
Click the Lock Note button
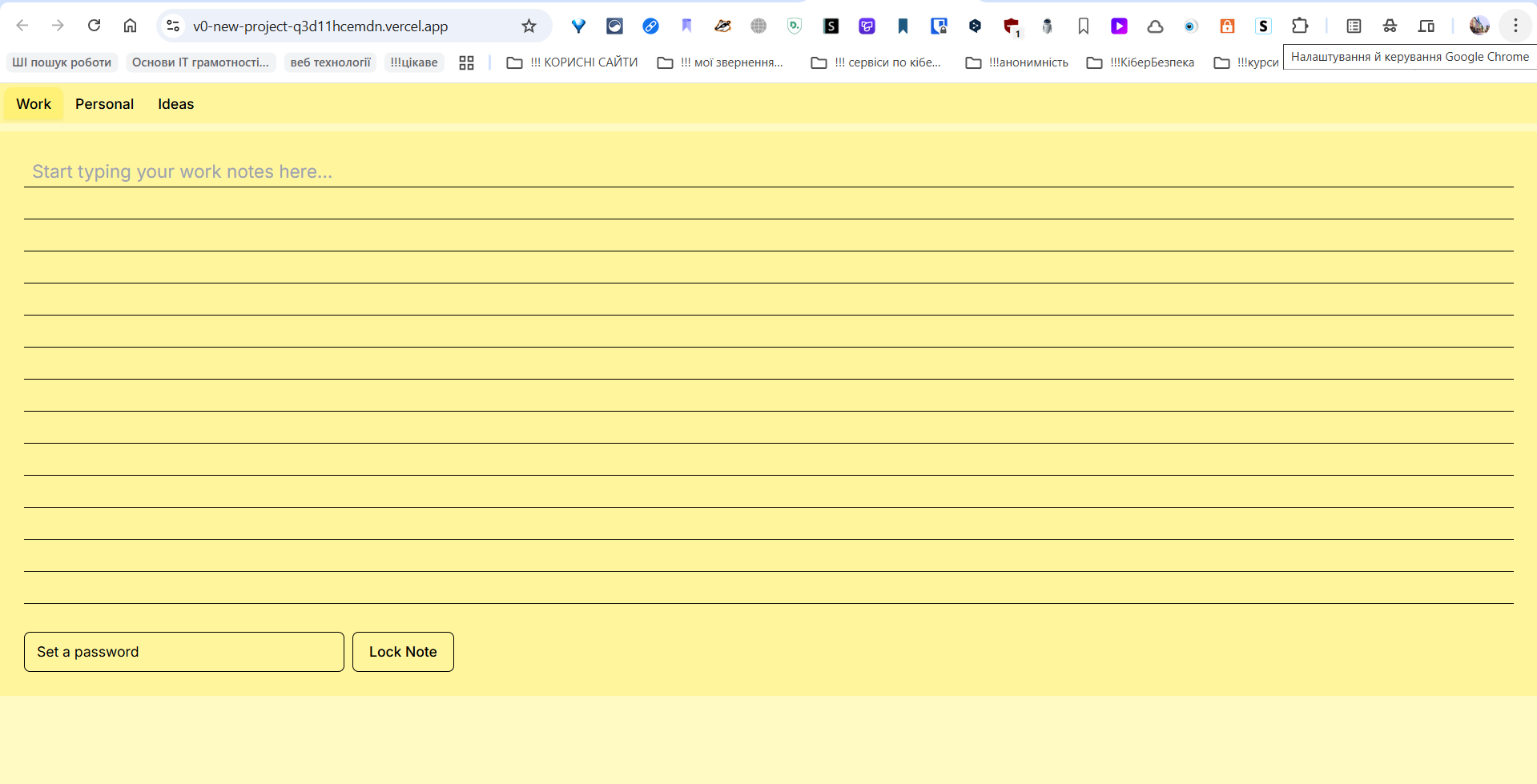click(403, 652)
